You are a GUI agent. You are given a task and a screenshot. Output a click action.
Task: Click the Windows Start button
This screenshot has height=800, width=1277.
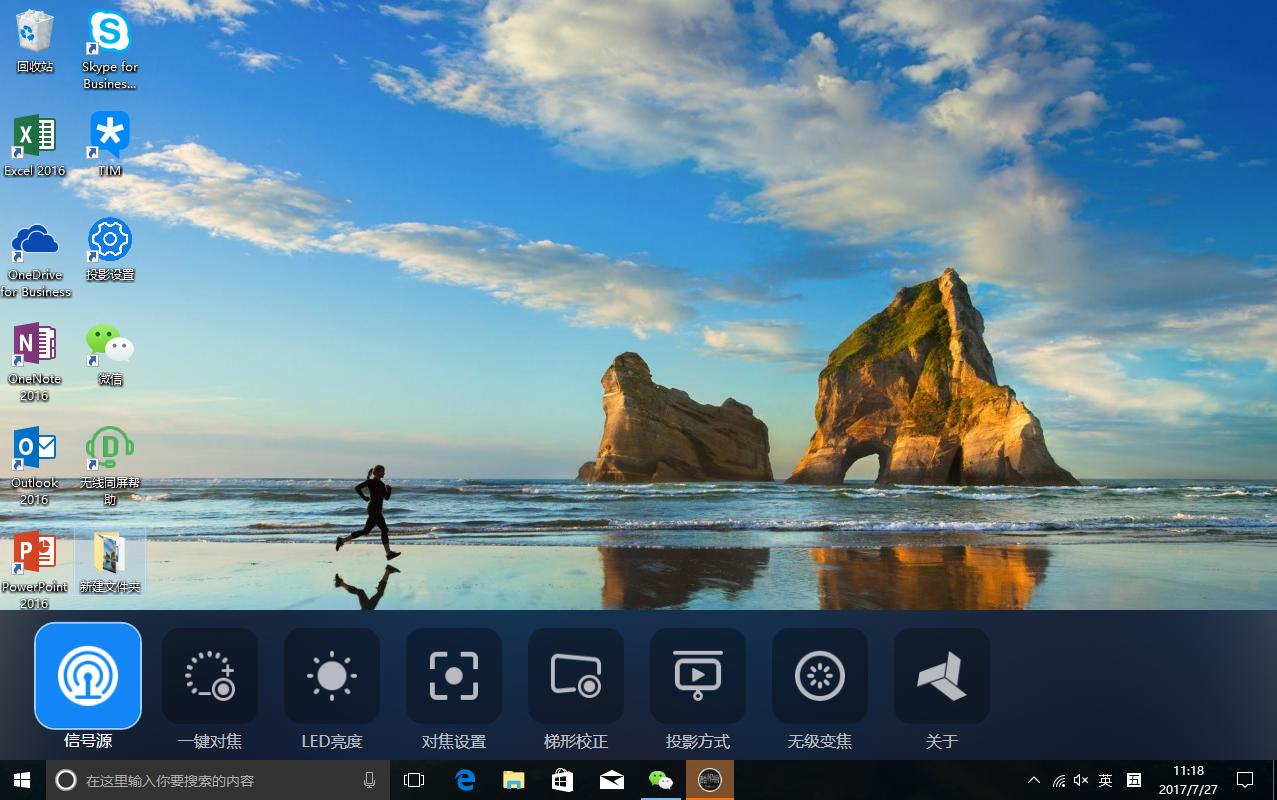[x=22, y=780]
